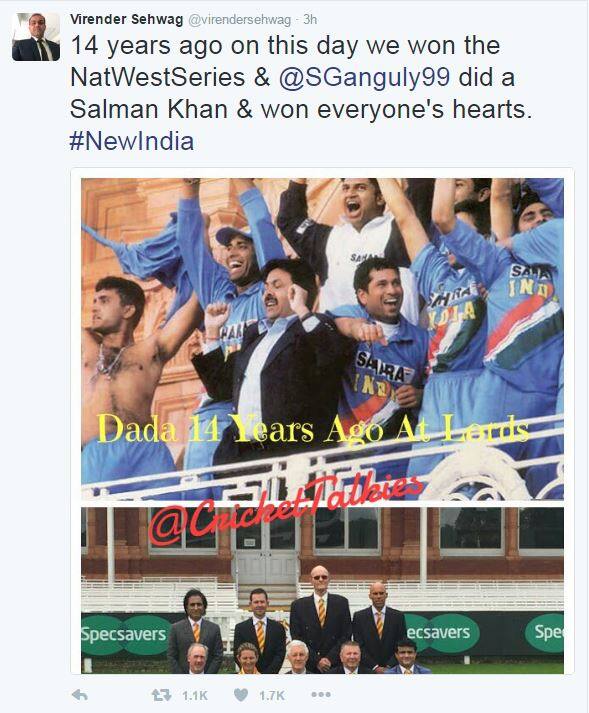
Task: Retweet this tweet using the retweet icon
Action: tap(161, 695)
